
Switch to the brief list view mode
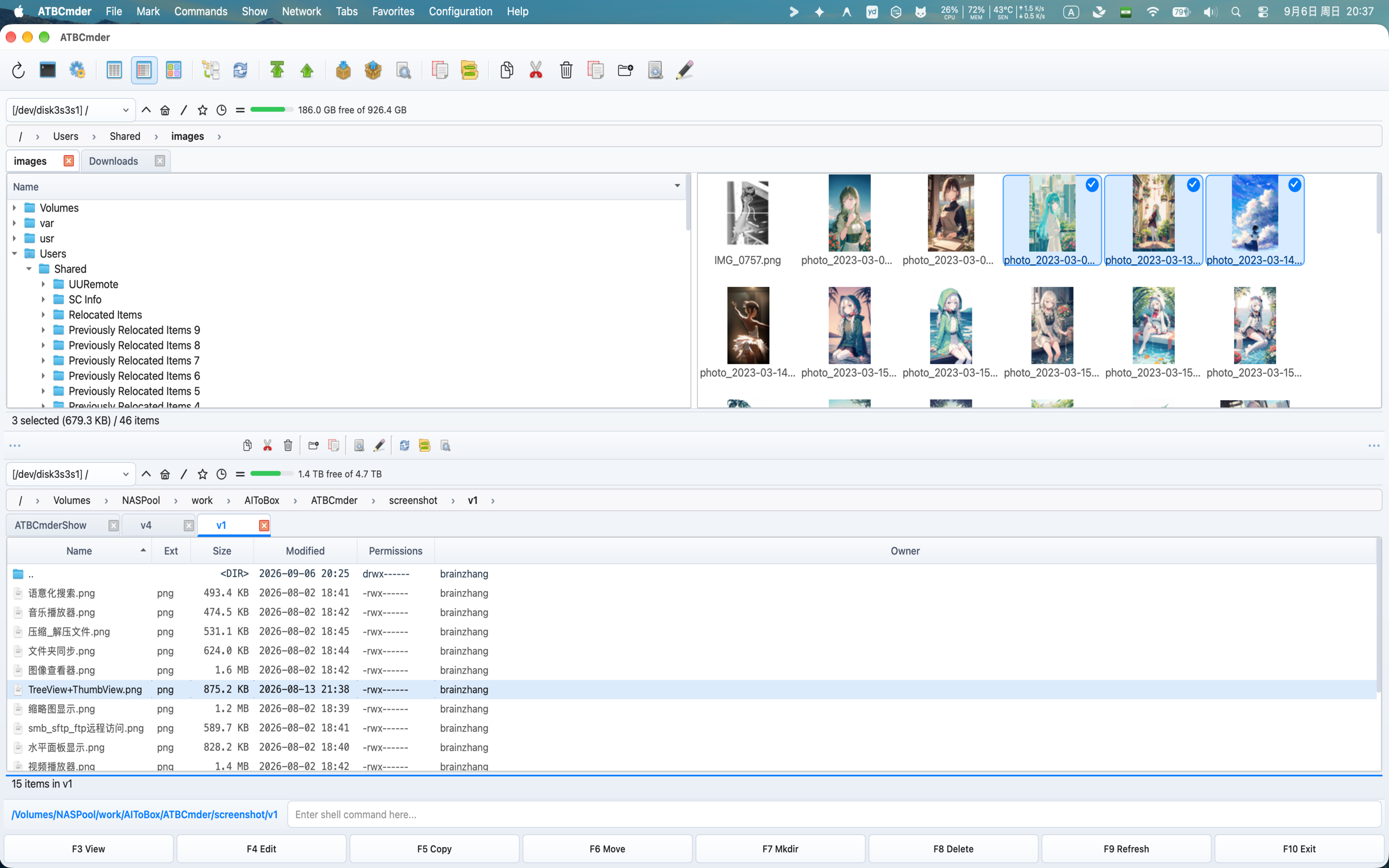[114, 70]
